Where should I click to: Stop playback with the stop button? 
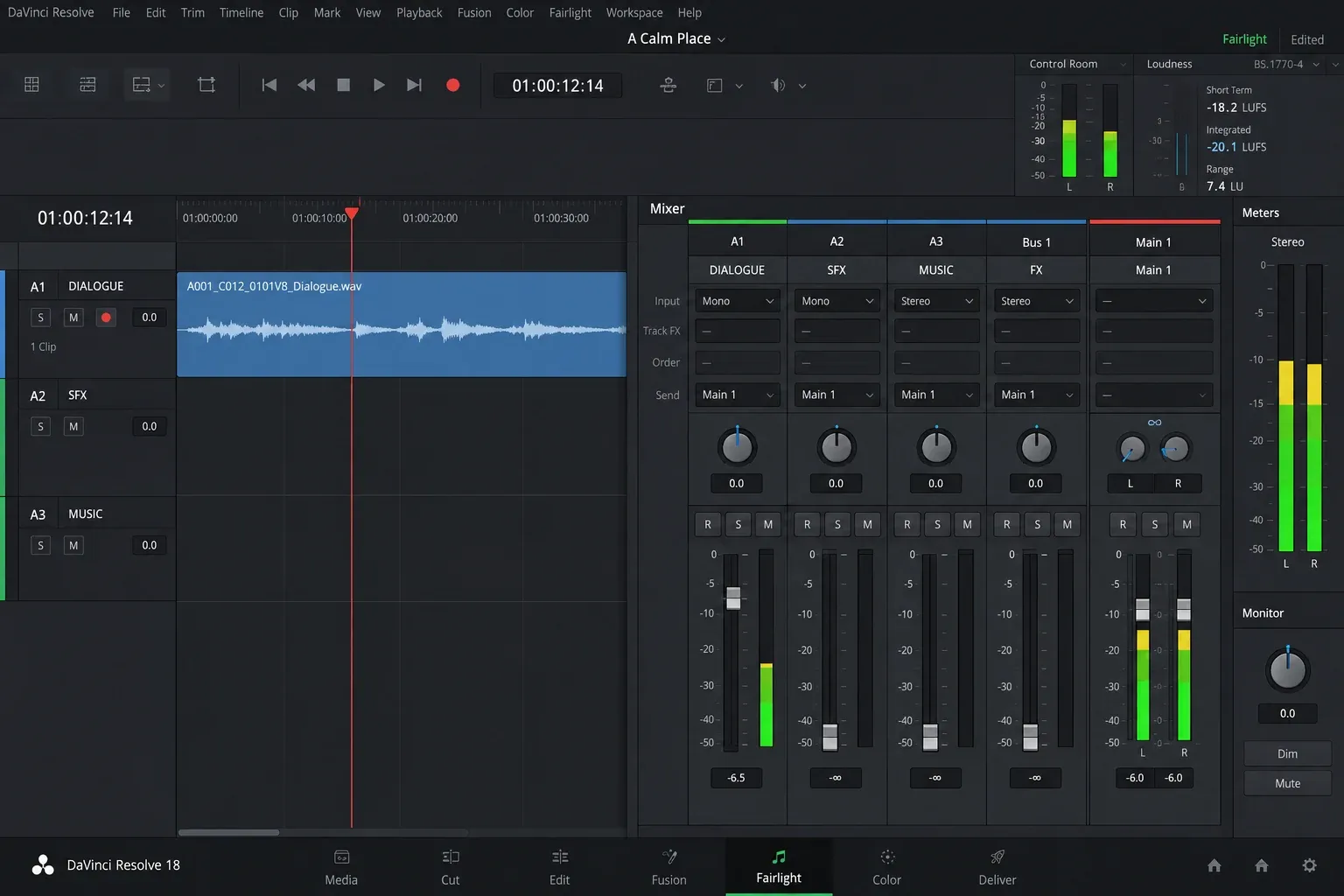pos(344,85)
